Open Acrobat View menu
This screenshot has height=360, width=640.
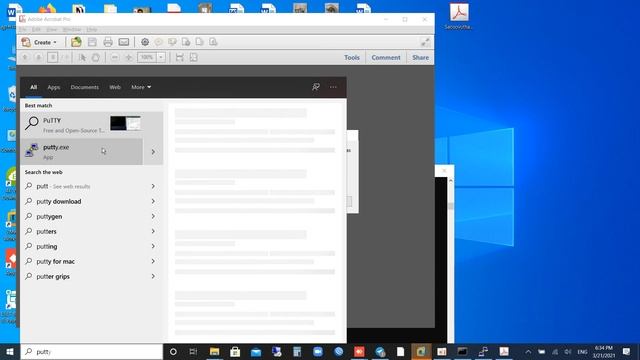click(51, 29)
